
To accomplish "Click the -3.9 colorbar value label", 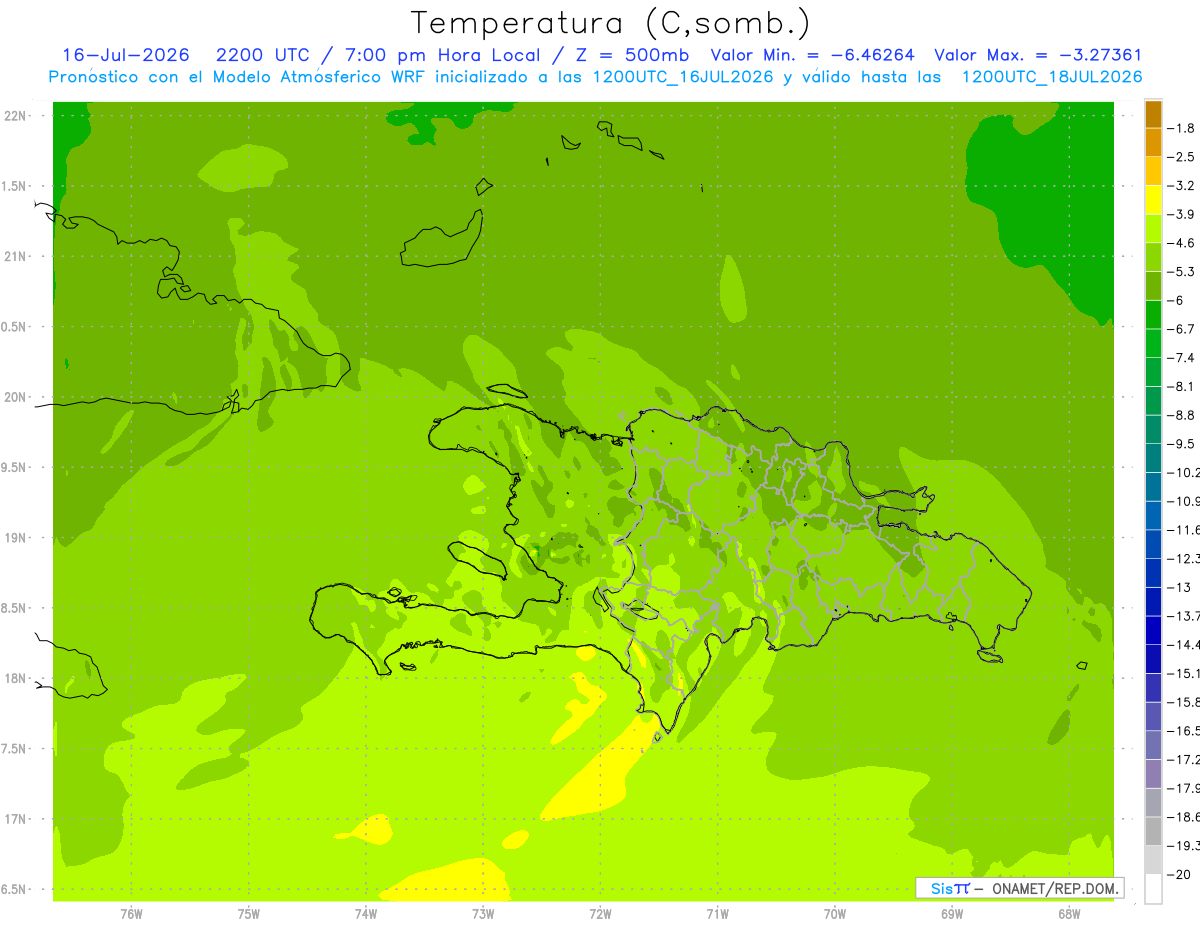I will pos(1183,214).
